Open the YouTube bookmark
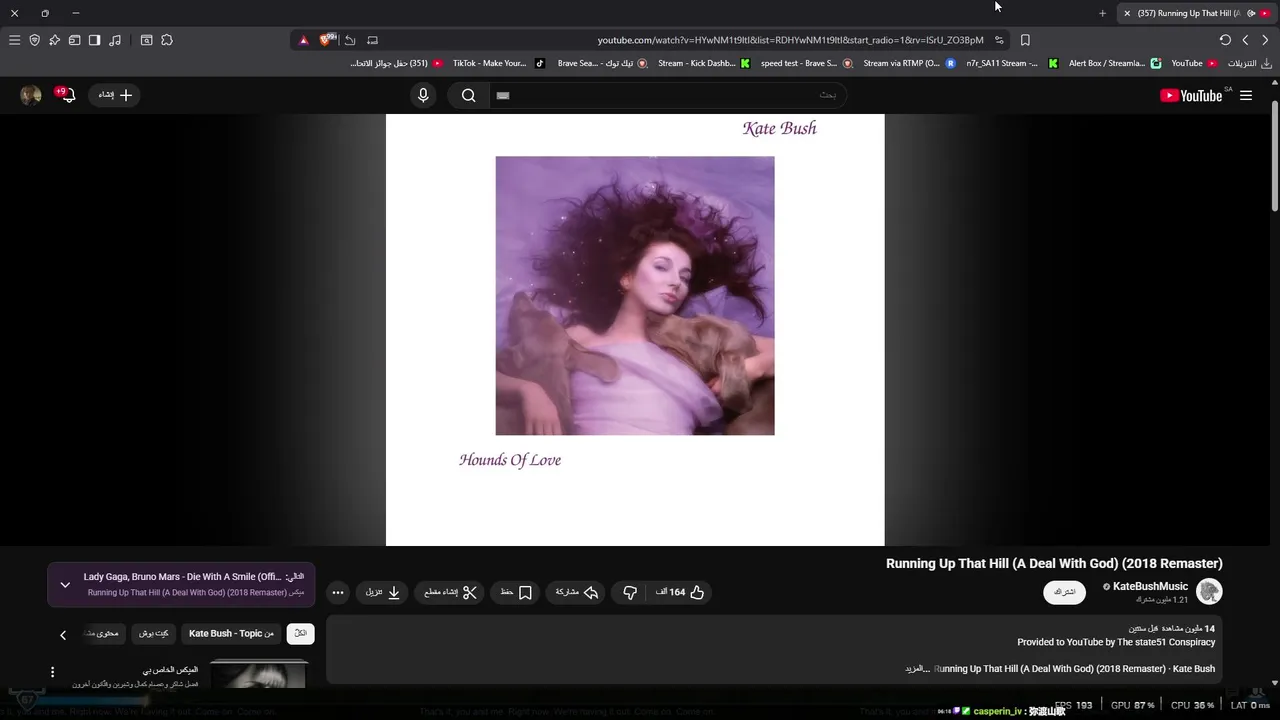Screen dimensions: 1280x720 (1194, 63)
